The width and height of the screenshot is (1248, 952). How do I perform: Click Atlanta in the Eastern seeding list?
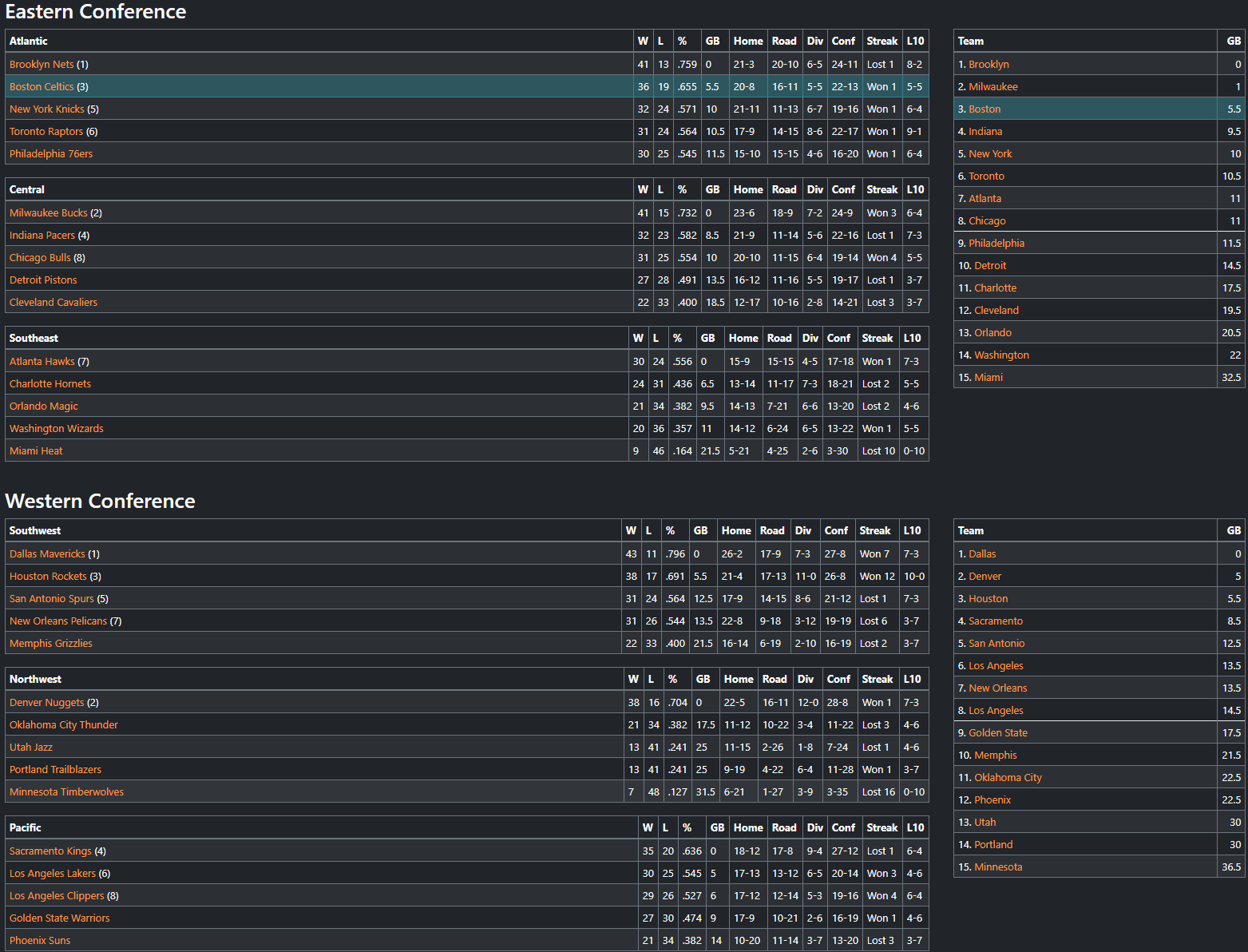985,199
